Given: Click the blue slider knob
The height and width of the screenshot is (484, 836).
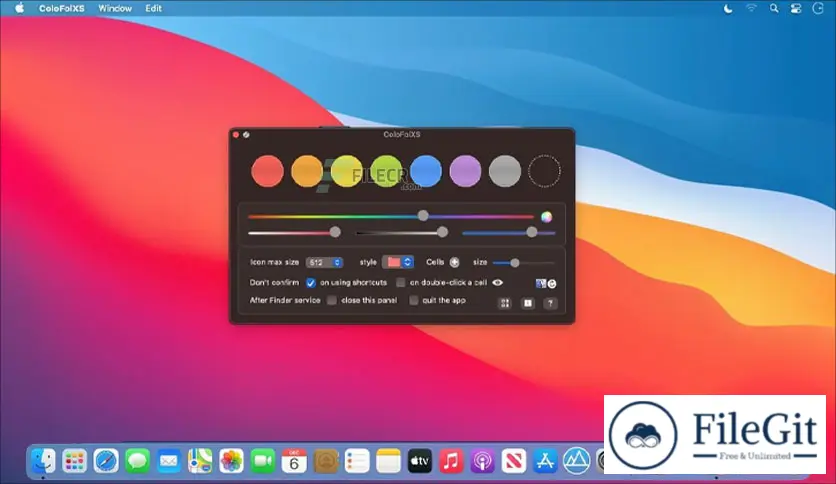Looking at the screenshot, I should point(532,232).
